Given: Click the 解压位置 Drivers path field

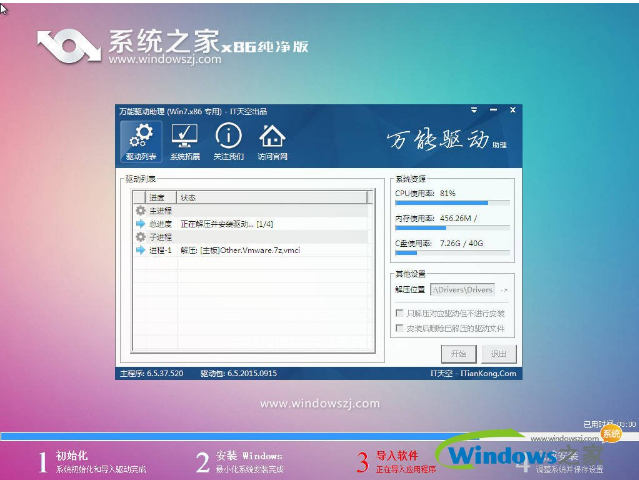Looking at the screenshot, I should click(463, 290).
